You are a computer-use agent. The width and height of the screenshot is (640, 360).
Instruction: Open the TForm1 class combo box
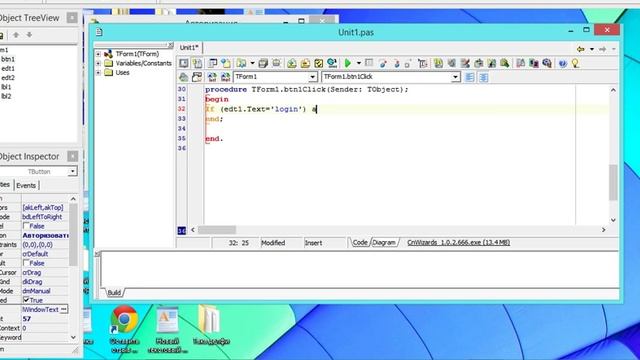point(275,77)
